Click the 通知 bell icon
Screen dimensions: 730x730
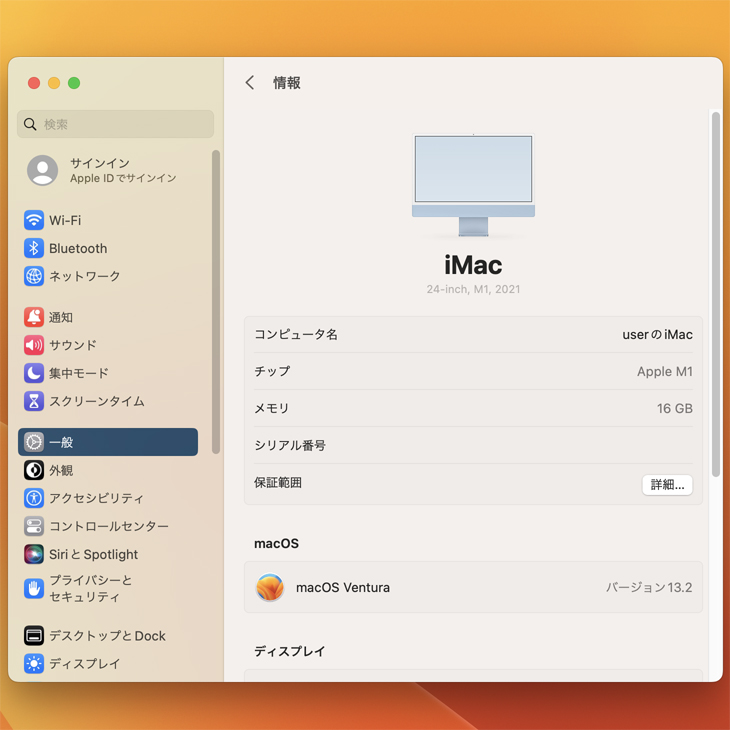pyautogui.click(x=34, y=317)
